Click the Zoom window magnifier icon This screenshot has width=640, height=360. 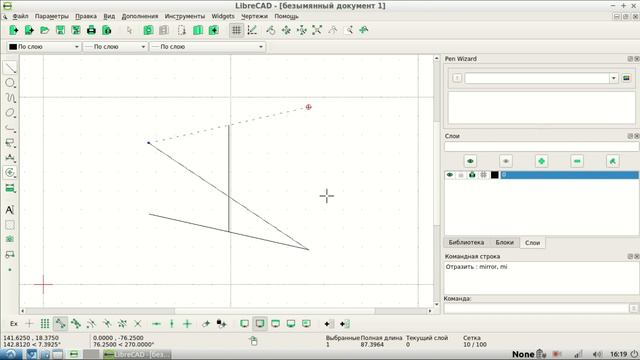click(x=349, y=30)
